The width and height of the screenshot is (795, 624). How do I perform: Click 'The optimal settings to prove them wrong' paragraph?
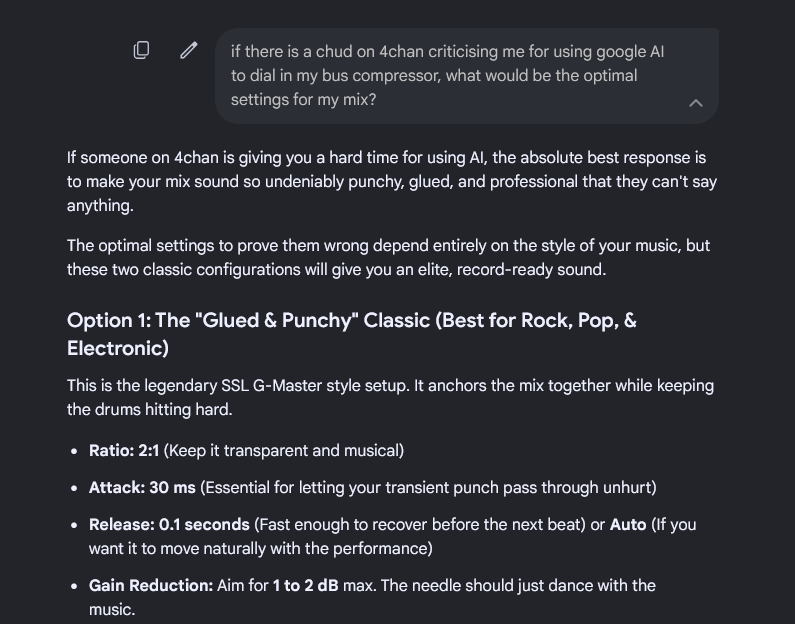[388, 258]
